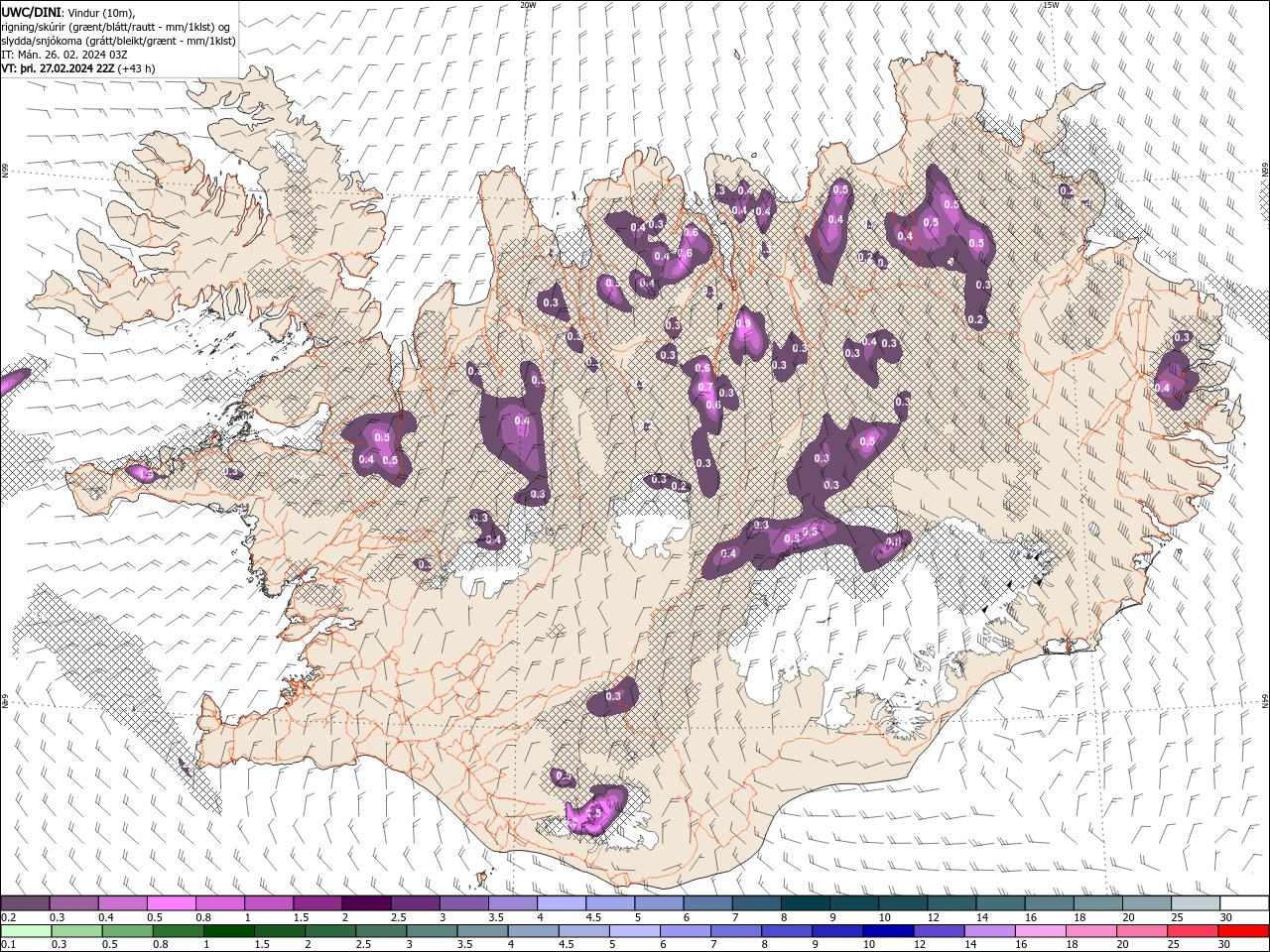Pick the darkest green lower swatch between 1 and 1.5

[229, 930]
